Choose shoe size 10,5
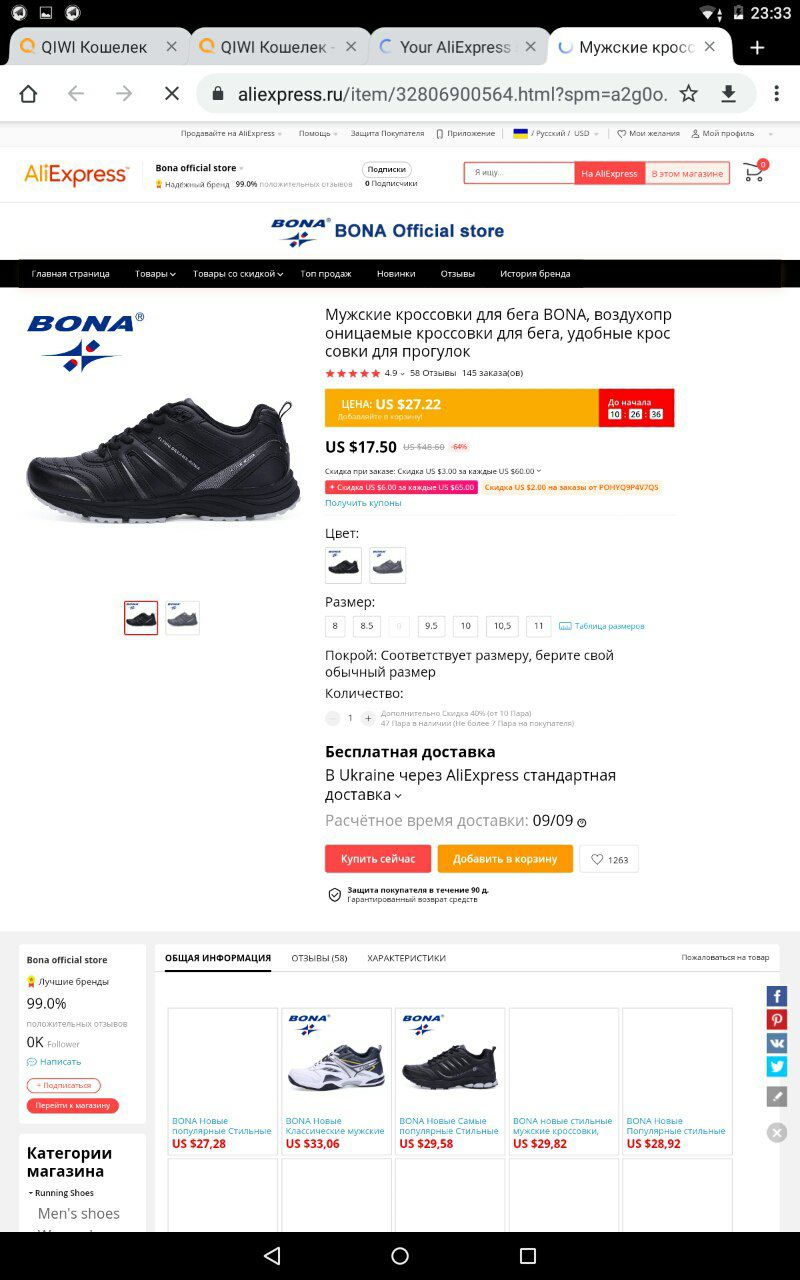This screenshot has height=1280, width=800. 502,626
